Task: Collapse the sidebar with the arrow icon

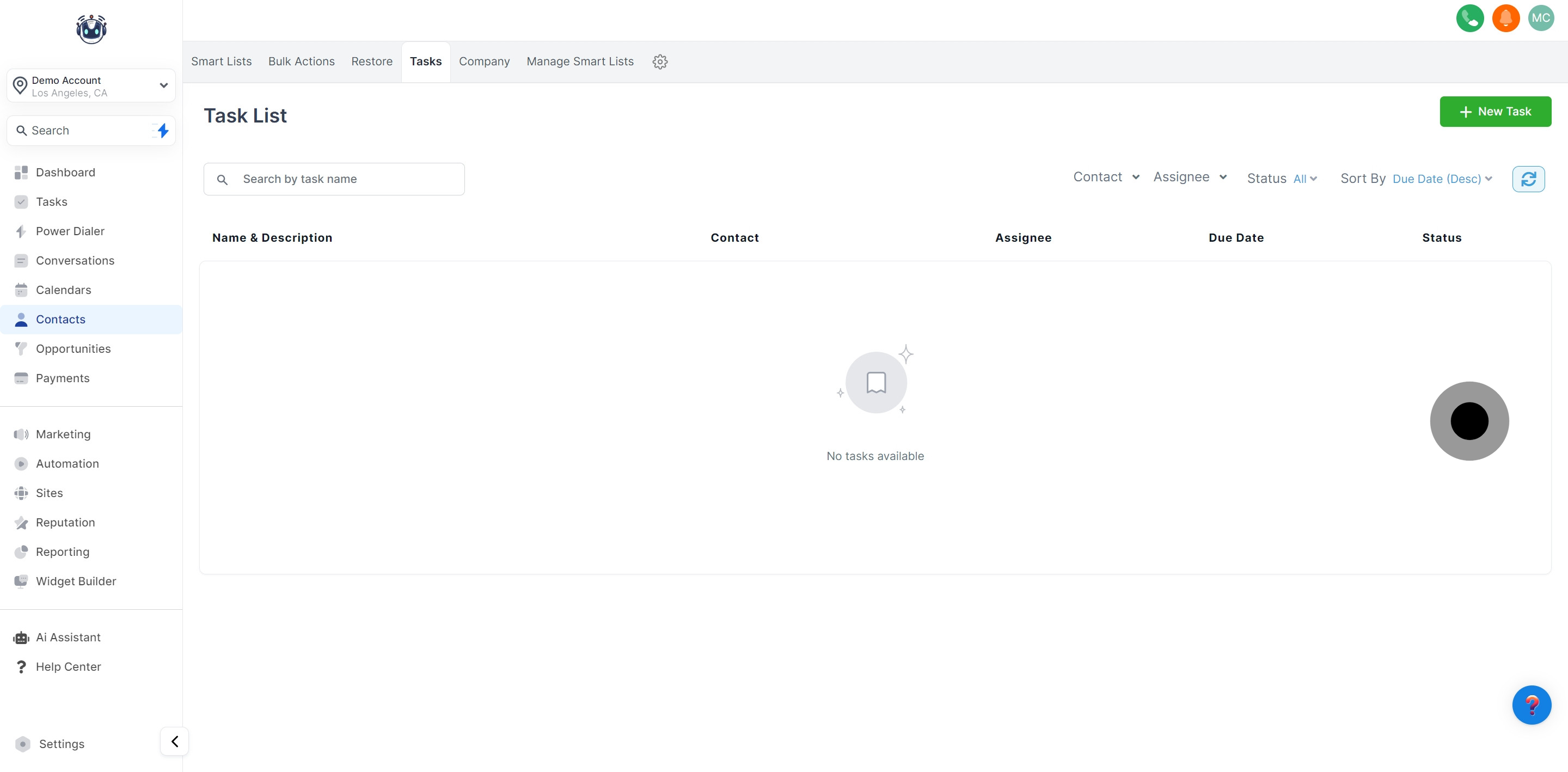Action: point(175,741)
